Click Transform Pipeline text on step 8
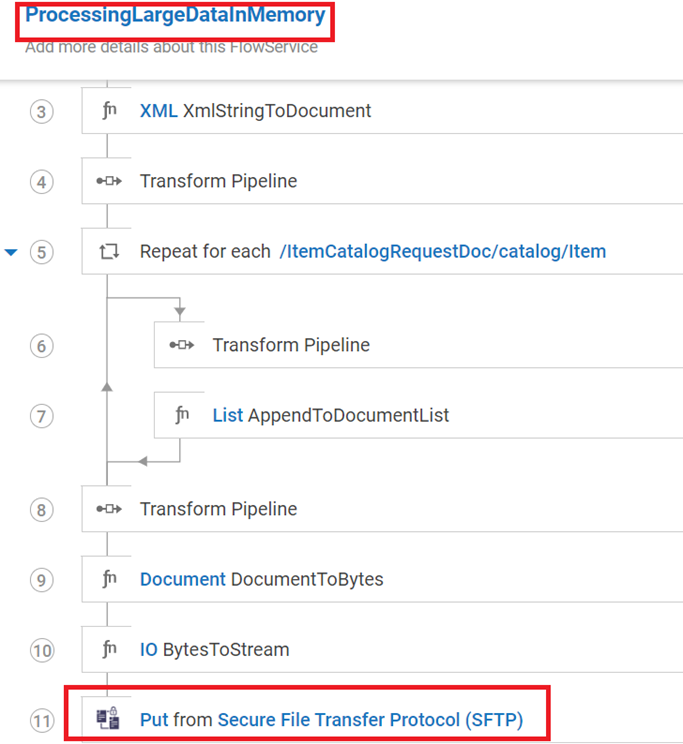Screen dimensions: 683x744 pyautogui.click(x=218, y=509)
